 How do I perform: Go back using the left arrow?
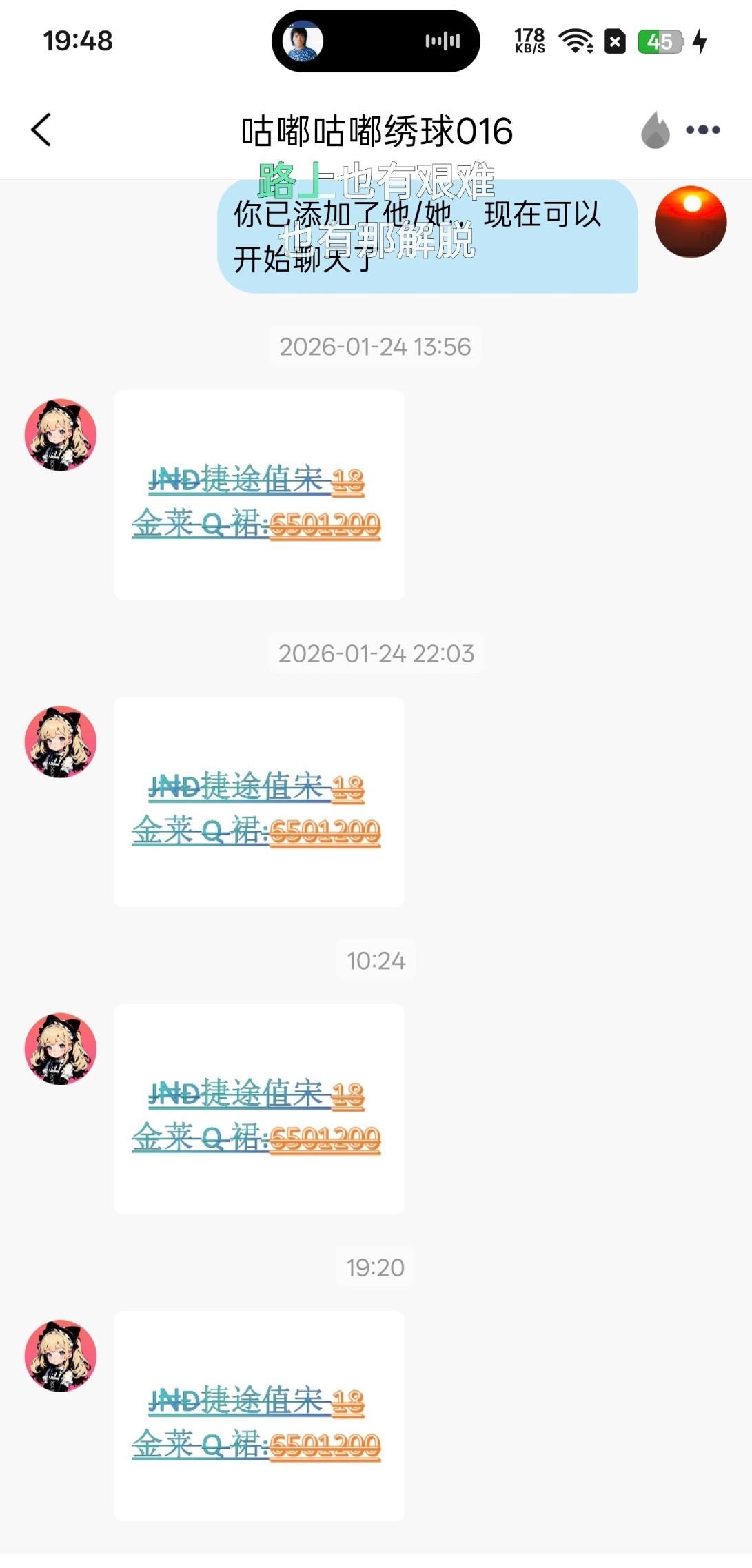(41, 130)
